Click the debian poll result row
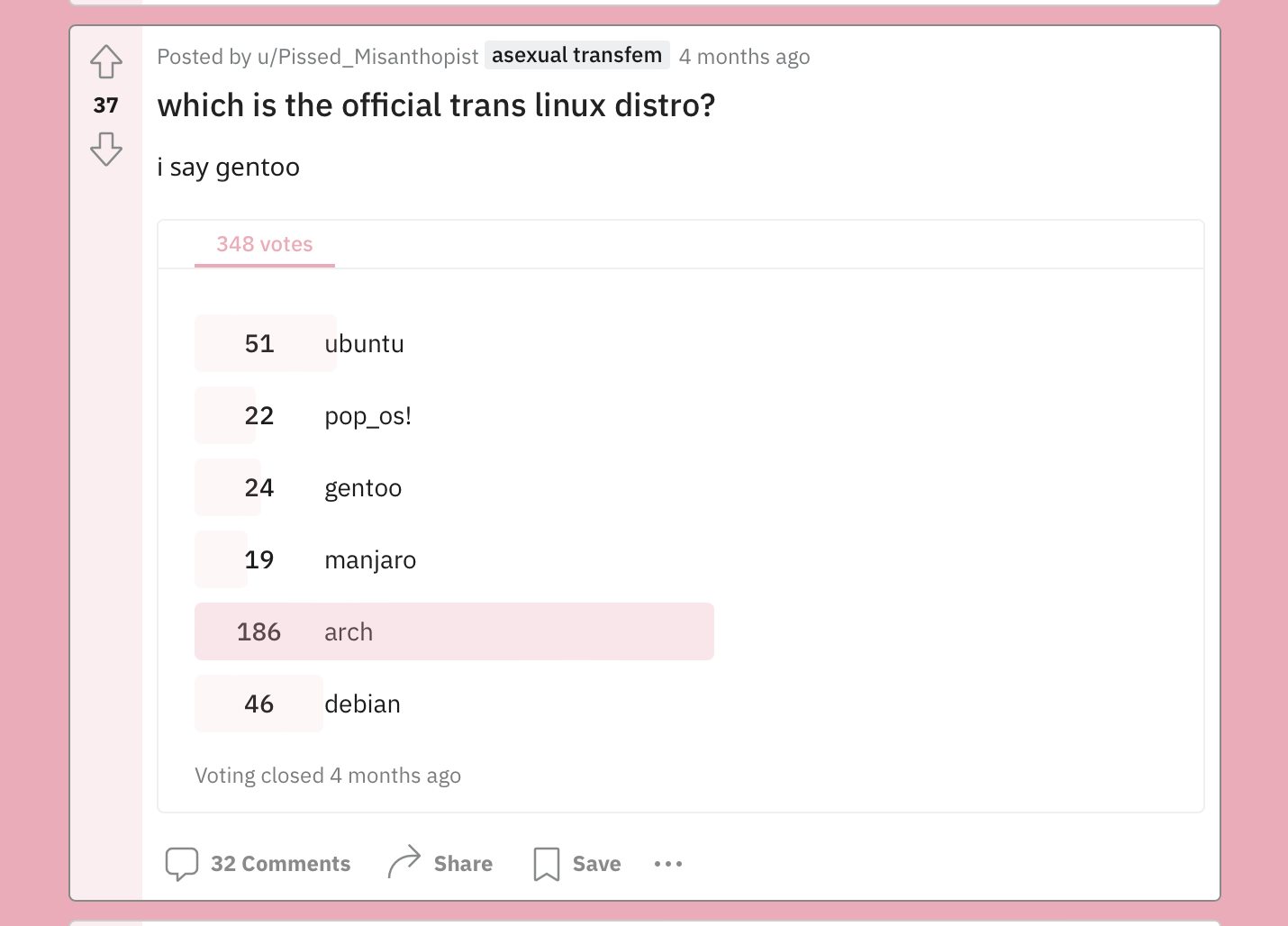Viewport: 1288px width, 926px height. coord(362,704)
